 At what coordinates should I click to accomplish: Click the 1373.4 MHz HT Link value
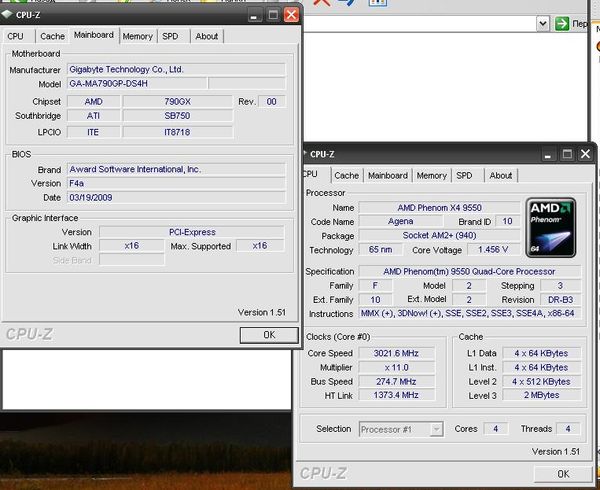(x=396, y=395)
